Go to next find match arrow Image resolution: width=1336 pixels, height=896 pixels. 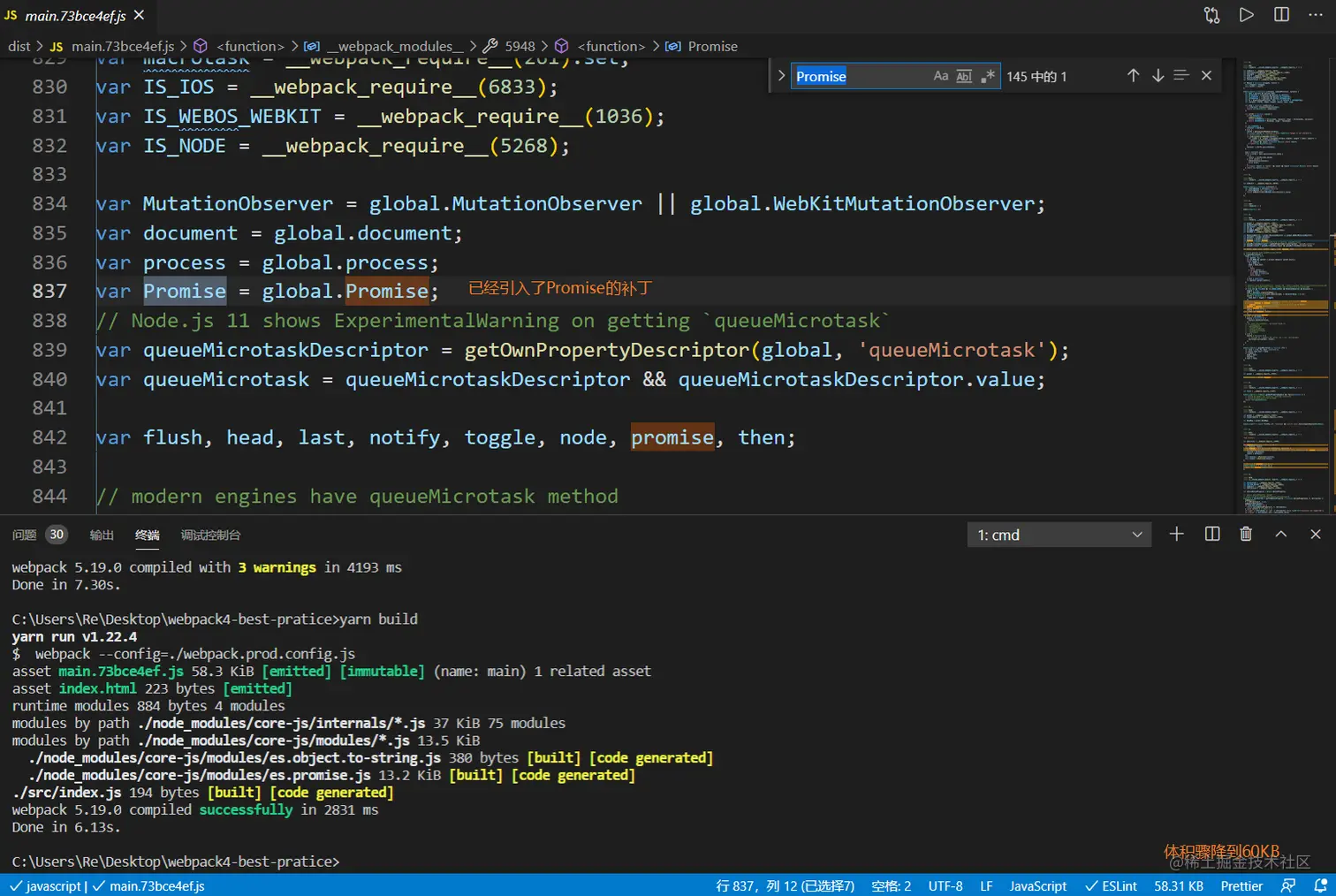pyautogui.click(x=1158, y=76)
